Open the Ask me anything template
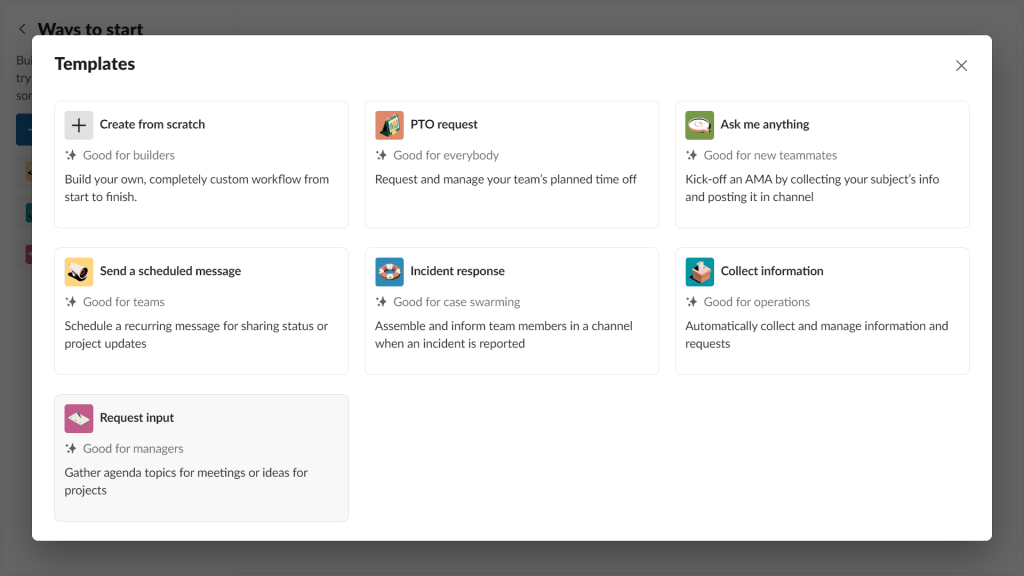Screen dimensions: 1024x576 [822, 164]
